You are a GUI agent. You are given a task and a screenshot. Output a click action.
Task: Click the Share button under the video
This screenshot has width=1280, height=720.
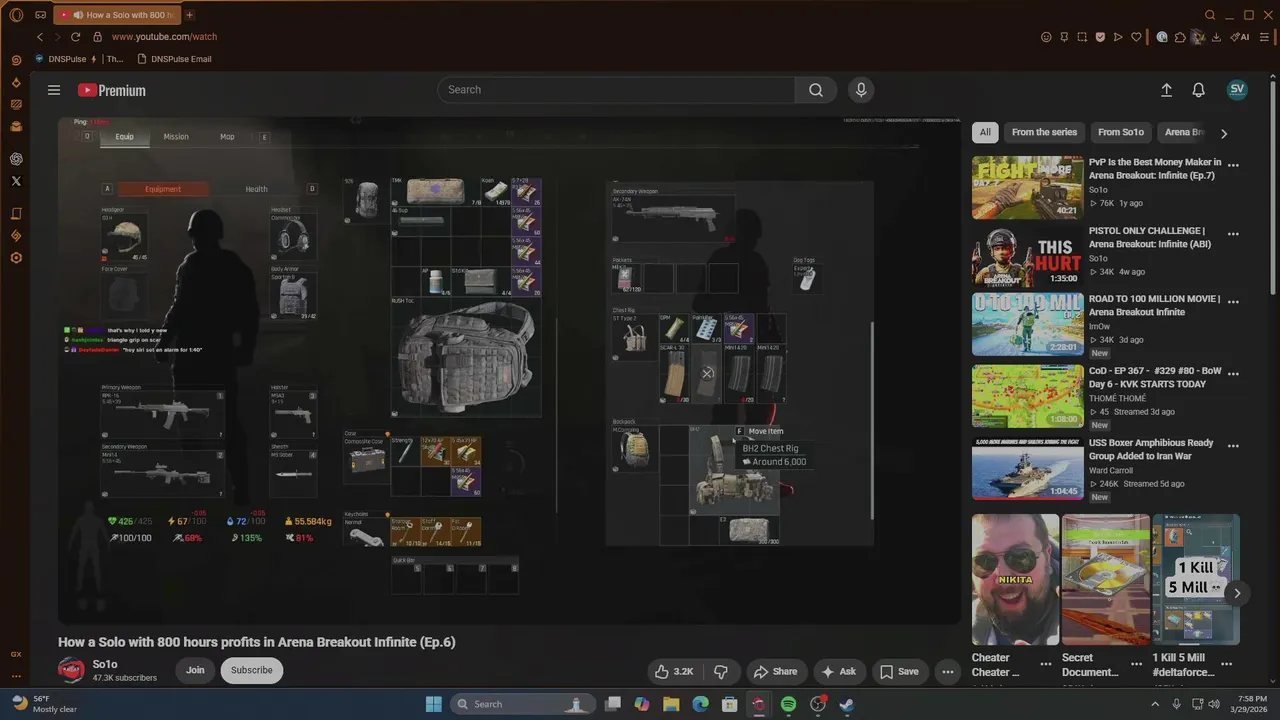coord(775,672)
